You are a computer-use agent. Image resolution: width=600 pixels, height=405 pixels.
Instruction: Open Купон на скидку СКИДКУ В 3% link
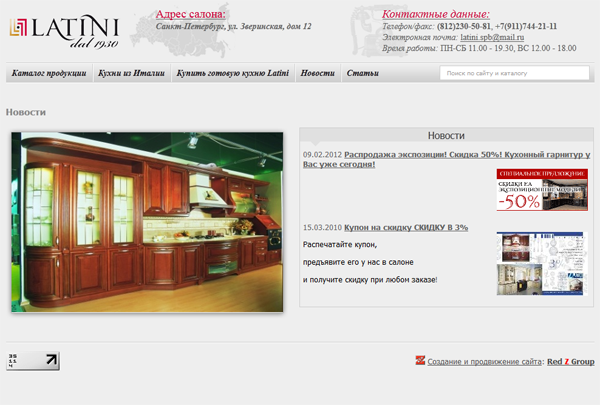406,227
